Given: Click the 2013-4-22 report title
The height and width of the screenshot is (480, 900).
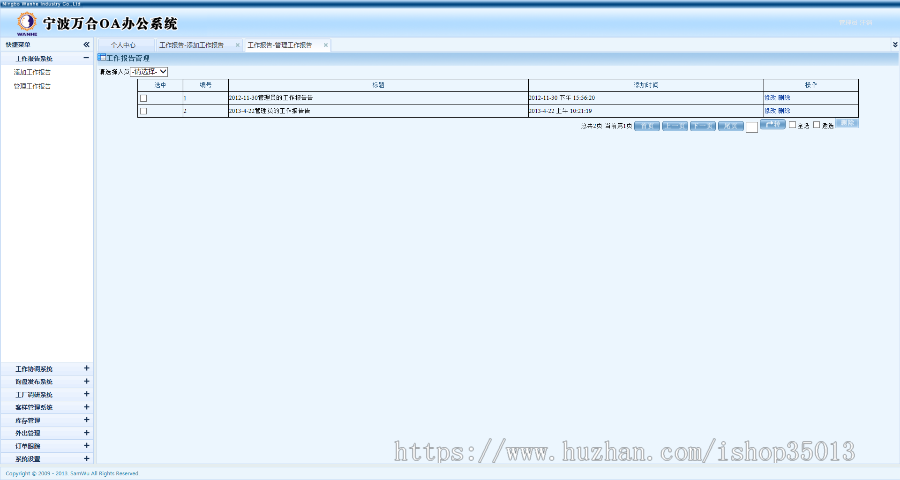Looking at the screenshot, I should 270,111.
